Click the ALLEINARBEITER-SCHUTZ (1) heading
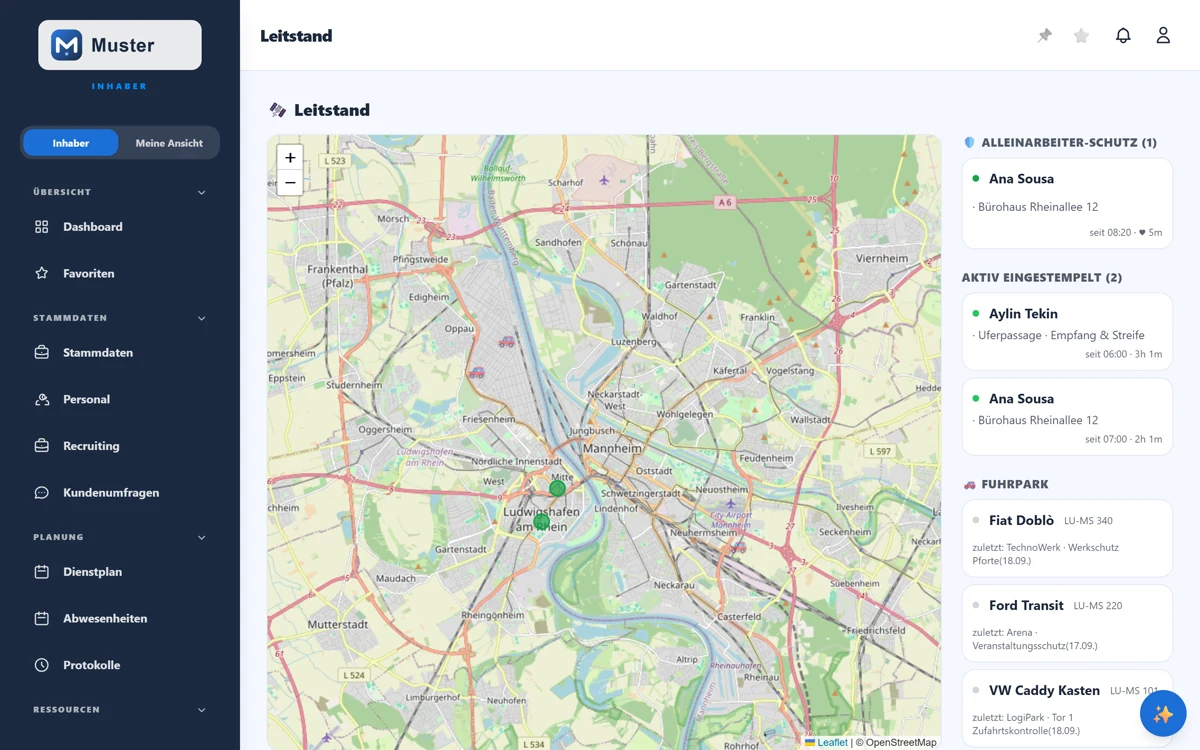The height and width of the screenshot is (750, 1200). pos(1060,143)
